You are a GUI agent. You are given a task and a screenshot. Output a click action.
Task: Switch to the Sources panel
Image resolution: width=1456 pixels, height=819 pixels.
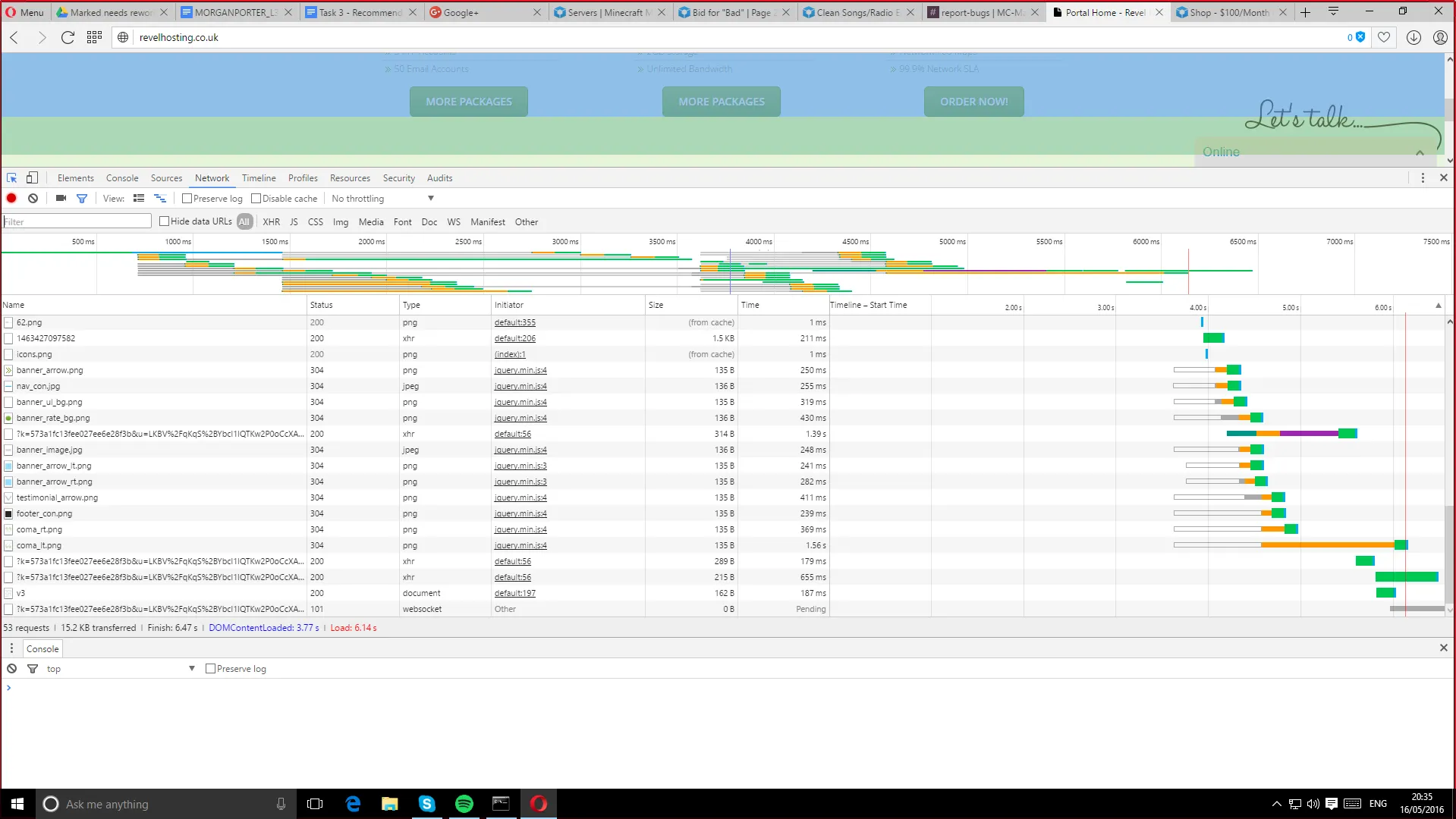[x=166, y=178]
